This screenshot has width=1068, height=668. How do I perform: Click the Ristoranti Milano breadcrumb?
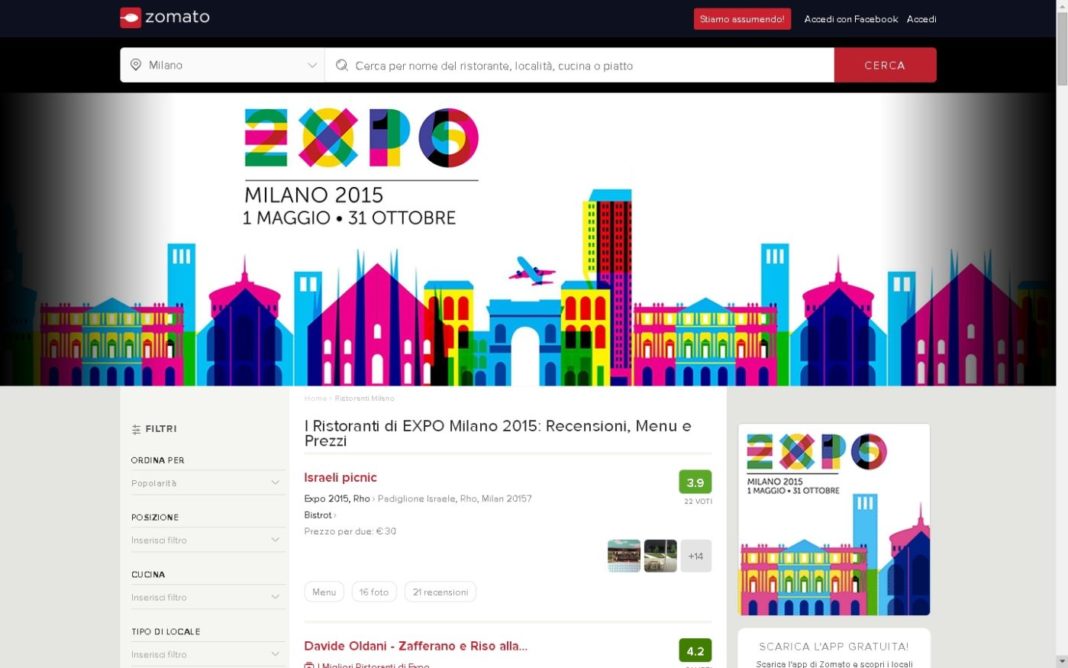point(364,398)
